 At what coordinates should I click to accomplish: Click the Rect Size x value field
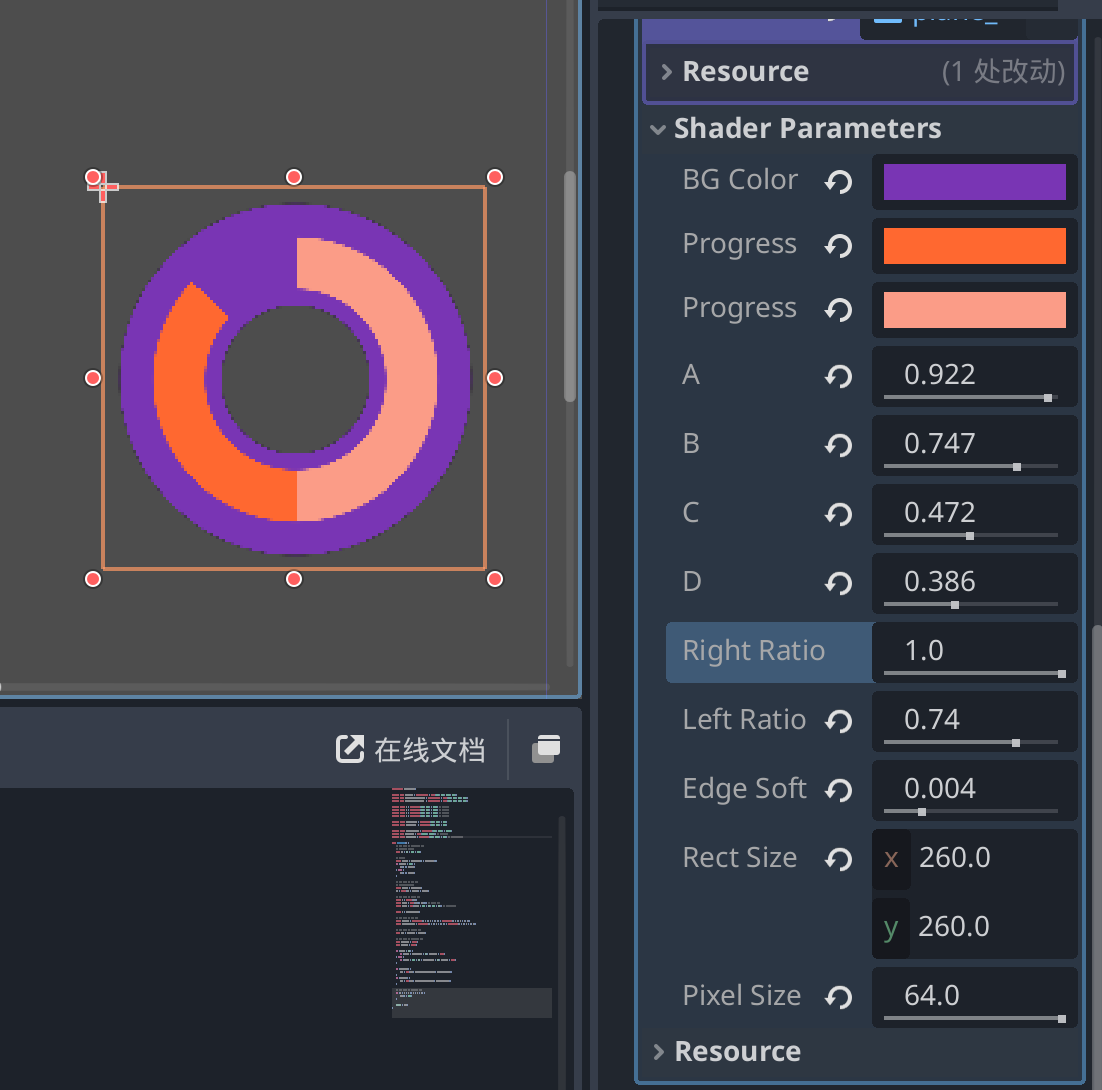[x=974, y=858]
